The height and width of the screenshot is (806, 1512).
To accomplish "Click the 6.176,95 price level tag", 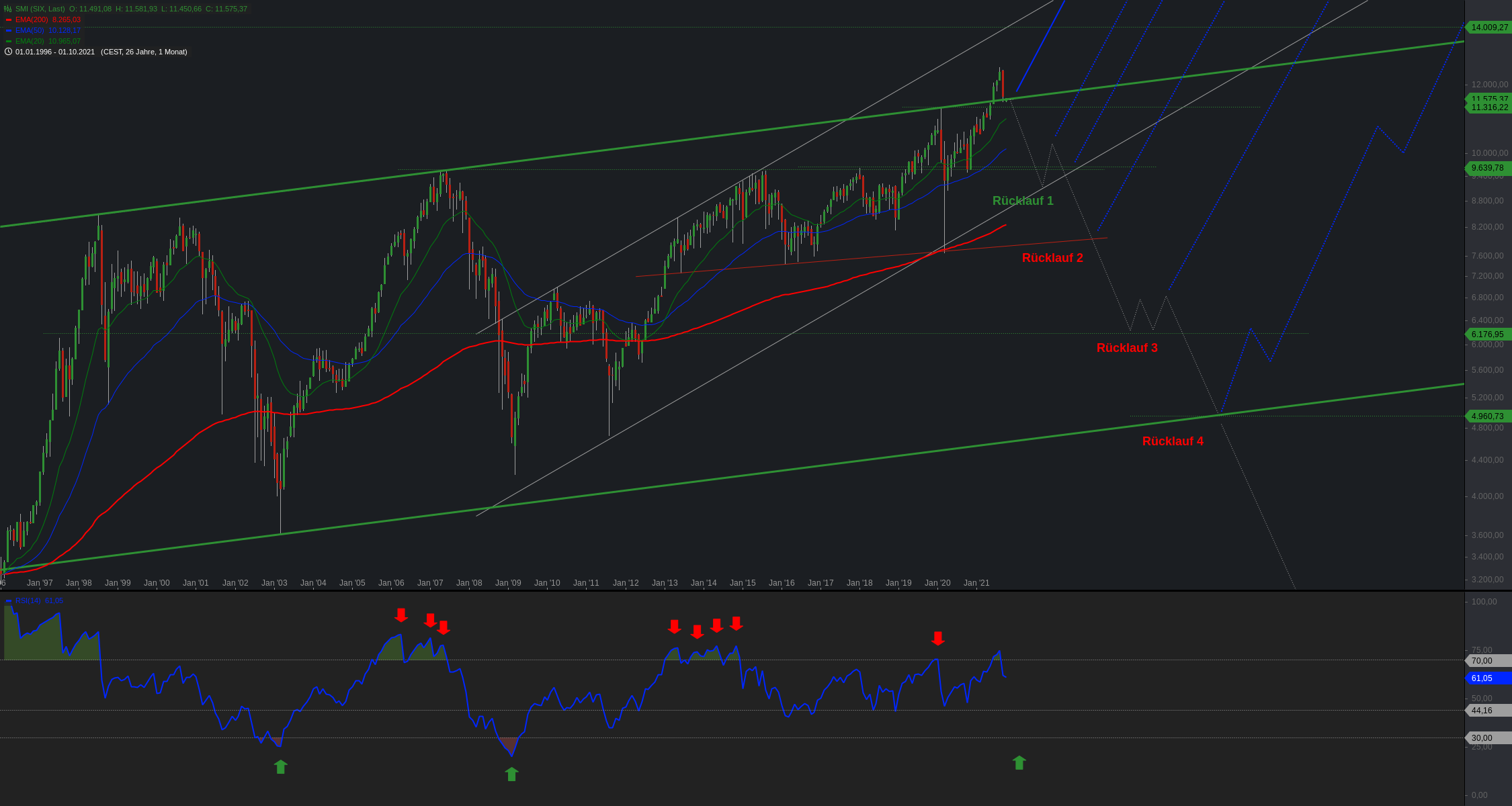I will [x=1487, y=334].
